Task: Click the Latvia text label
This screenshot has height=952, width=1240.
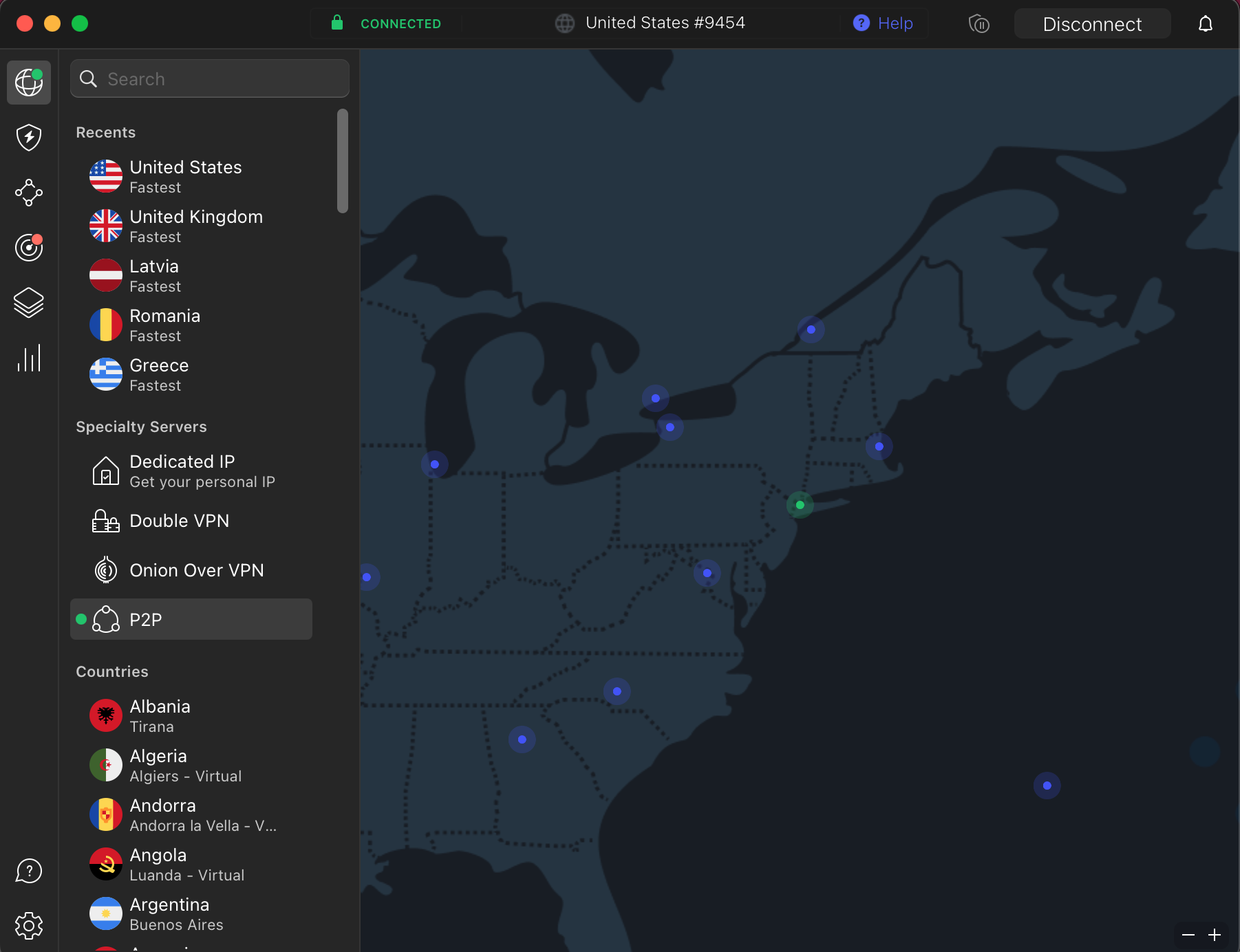Action: [154, 266]
